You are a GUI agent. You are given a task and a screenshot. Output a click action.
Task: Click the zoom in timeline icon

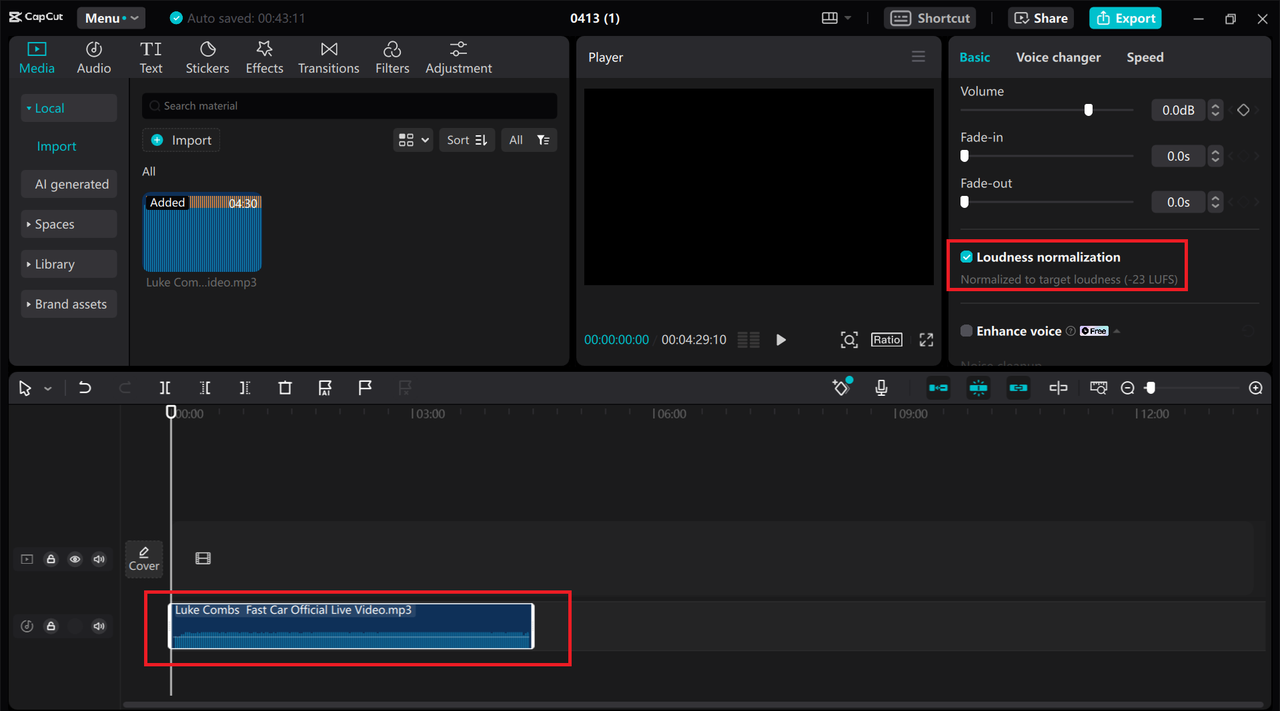pyautogui.click(x=1256, y=388)
